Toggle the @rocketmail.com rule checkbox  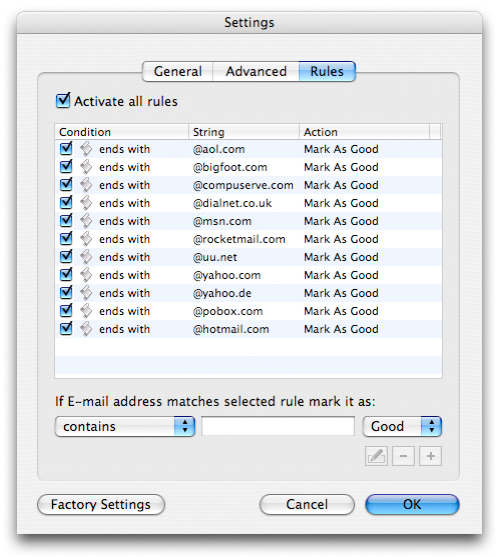66,238
